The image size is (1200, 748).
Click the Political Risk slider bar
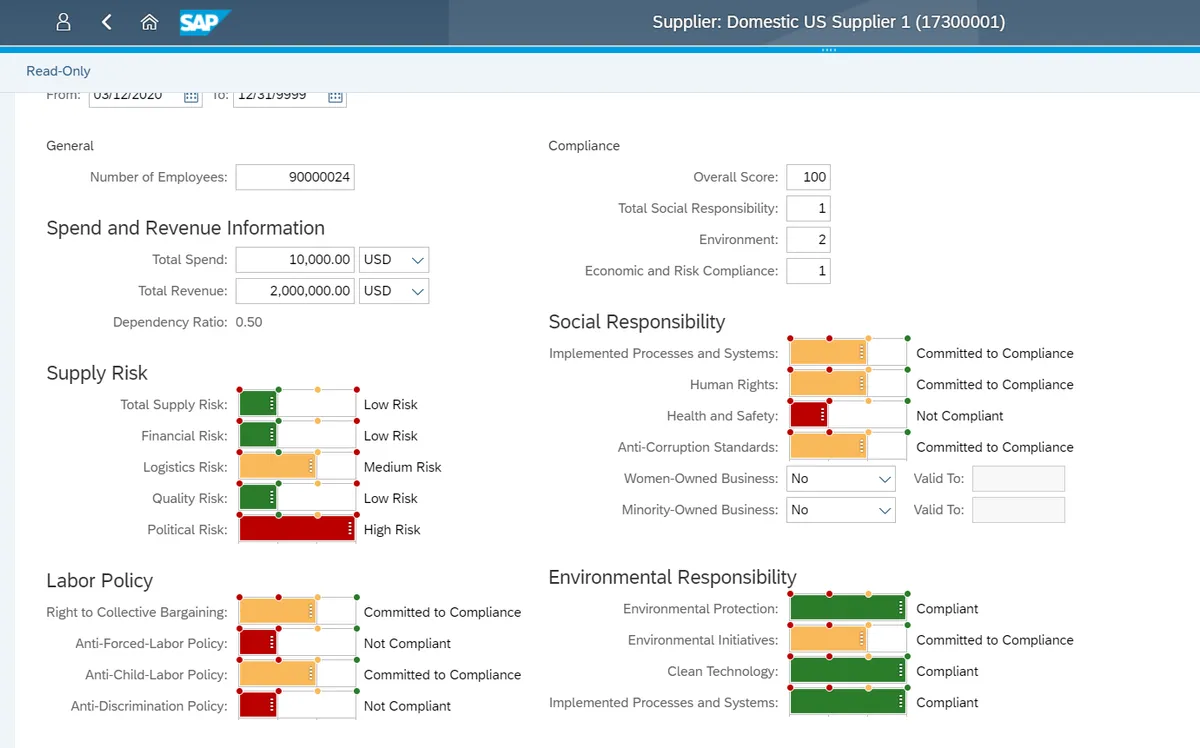coord(298,529)
